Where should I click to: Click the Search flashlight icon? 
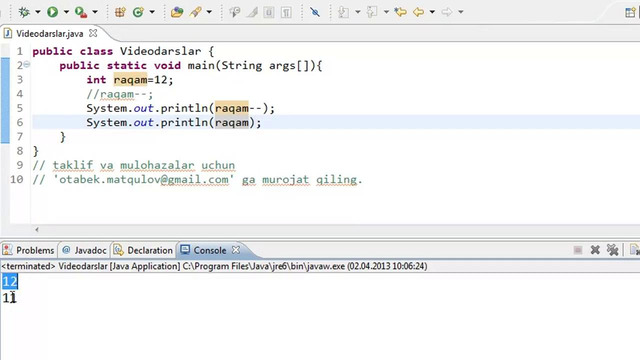pyautogui.click(x=195, y=12)
